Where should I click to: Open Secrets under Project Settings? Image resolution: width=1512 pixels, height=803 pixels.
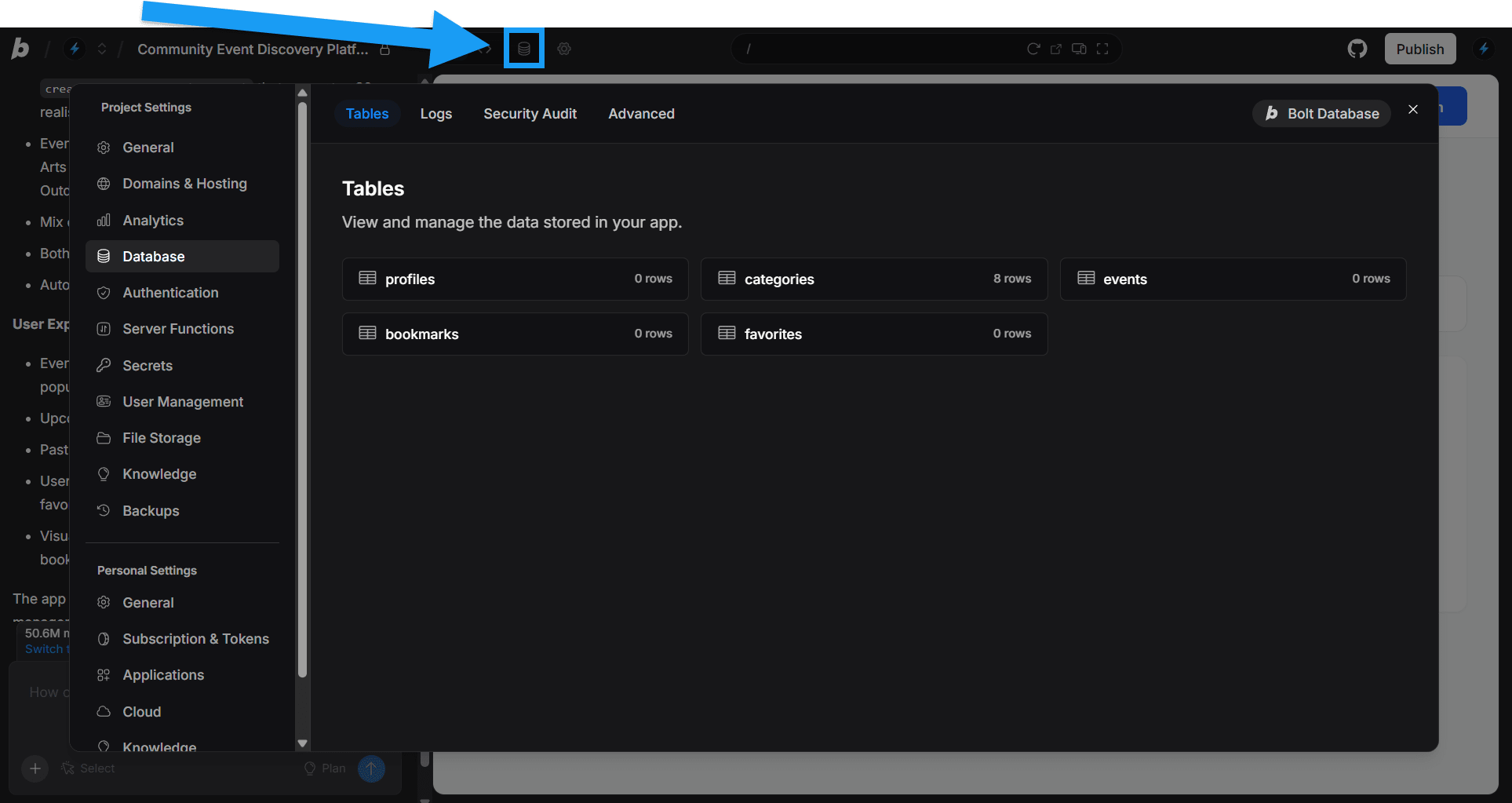[x=148, y=365]
